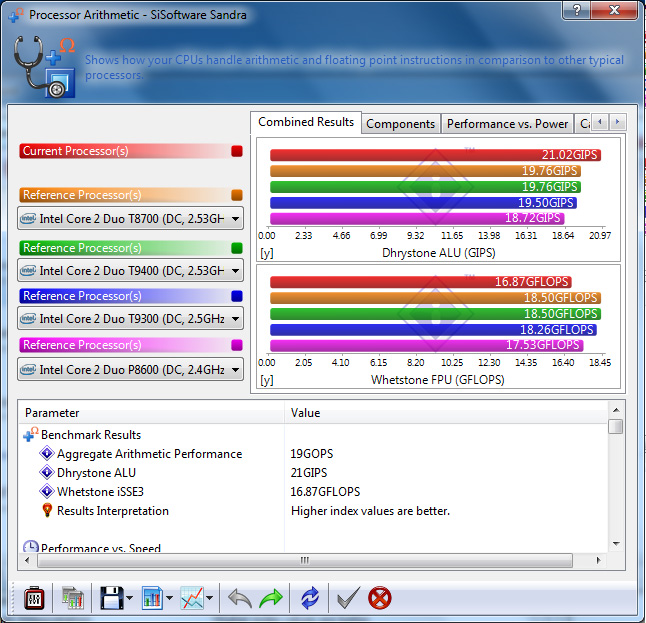
Task: Click the orange 19.76GIPS Dhrystone bar
Action: point(425,171)
